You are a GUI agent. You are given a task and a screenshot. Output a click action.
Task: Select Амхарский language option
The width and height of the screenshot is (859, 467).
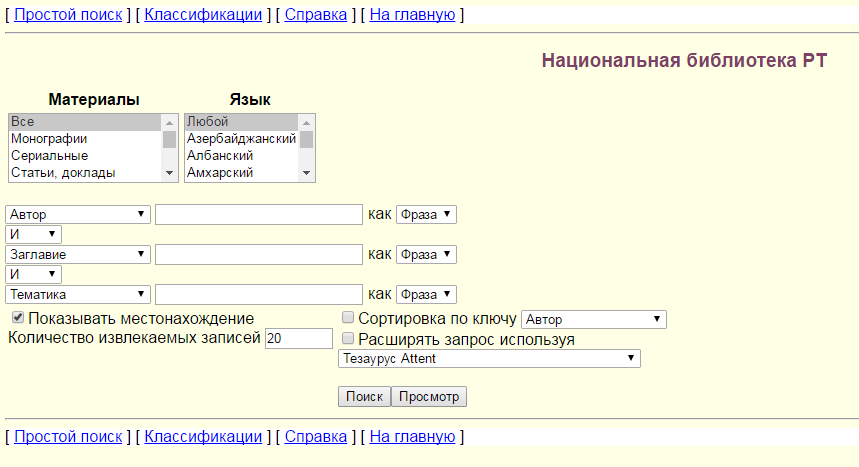[x=242, y=173]
